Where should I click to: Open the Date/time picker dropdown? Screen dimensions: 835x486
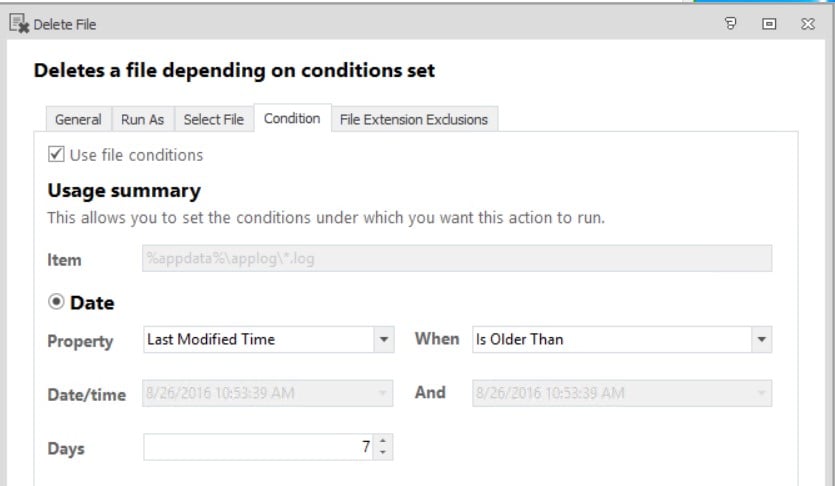click(x=382, y=393)
